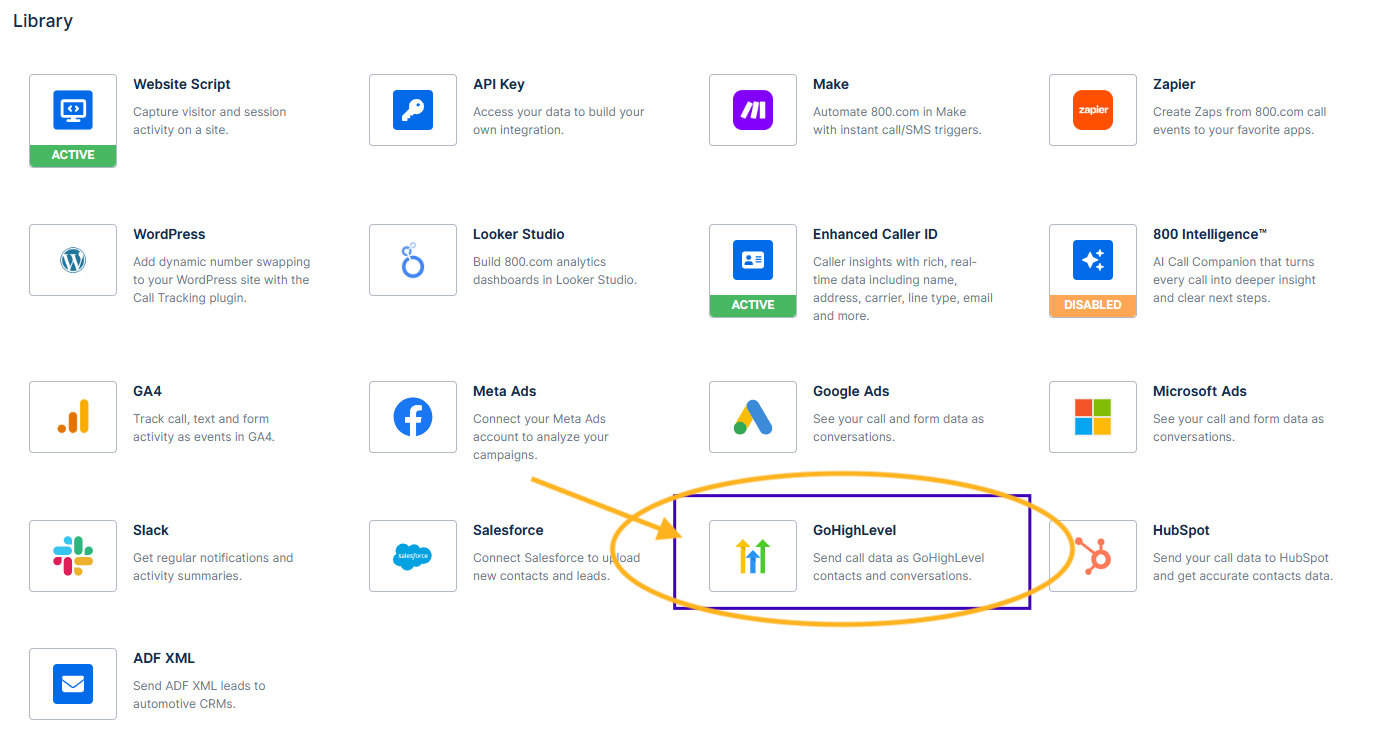This screenshot has width=1377, height=744.
Task: Open the ADF XML envelope icon
Action: [73, 684]
